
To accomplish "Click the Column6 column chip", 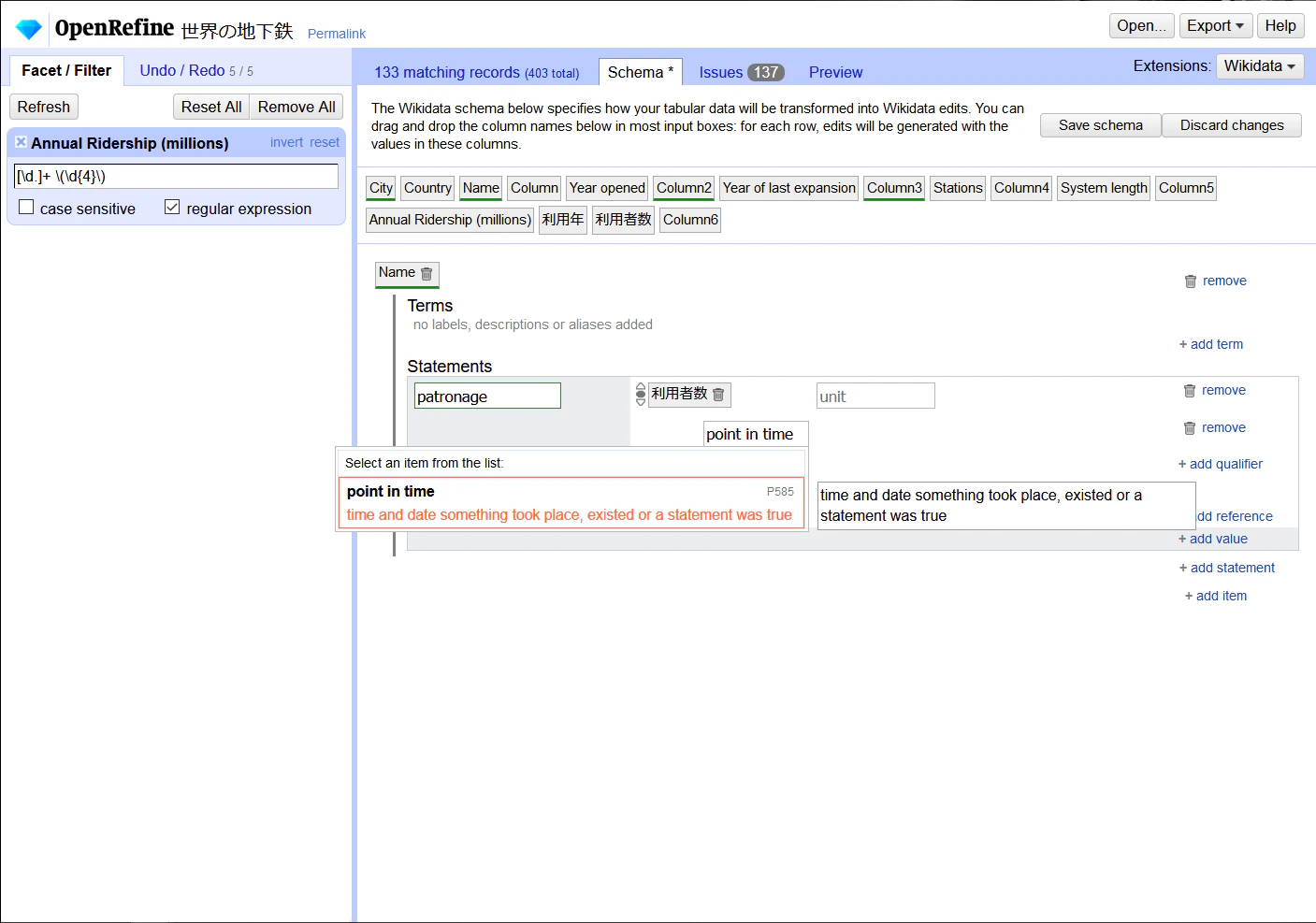I will [690, 220].
